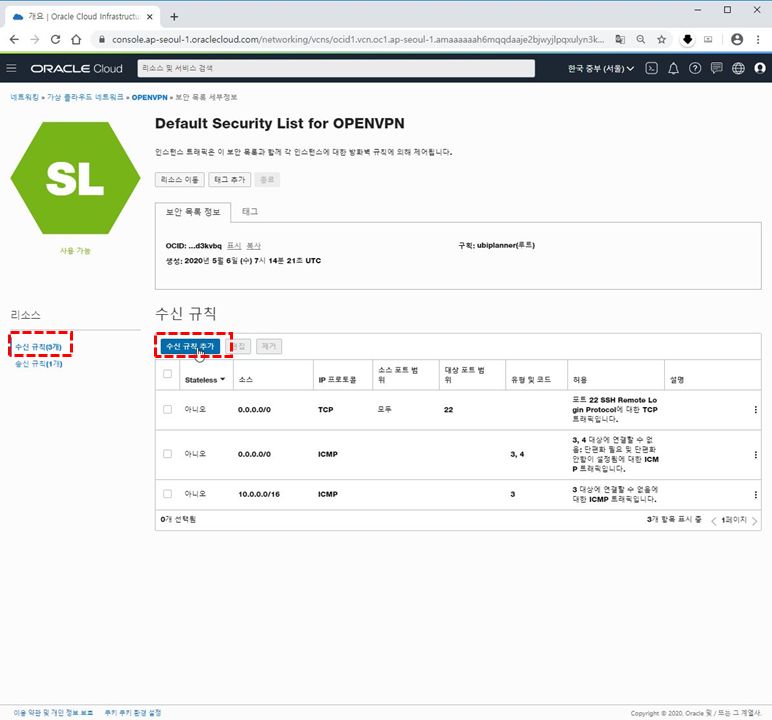Image resolution: width=772 pixels, height=720 pixels.
Task: Open 네트워킹 breadcrumb link
Action: [25, 98]
